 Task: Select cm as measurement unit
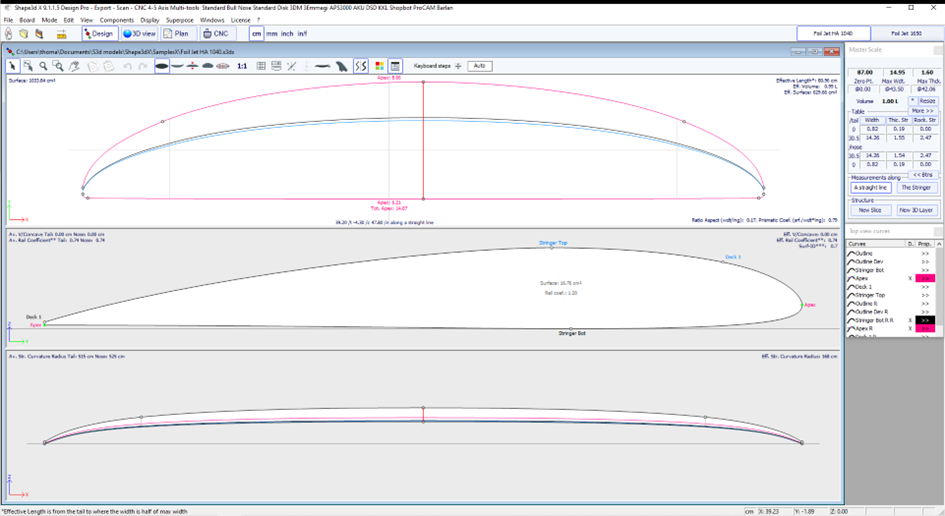click(x=257, y=33)
